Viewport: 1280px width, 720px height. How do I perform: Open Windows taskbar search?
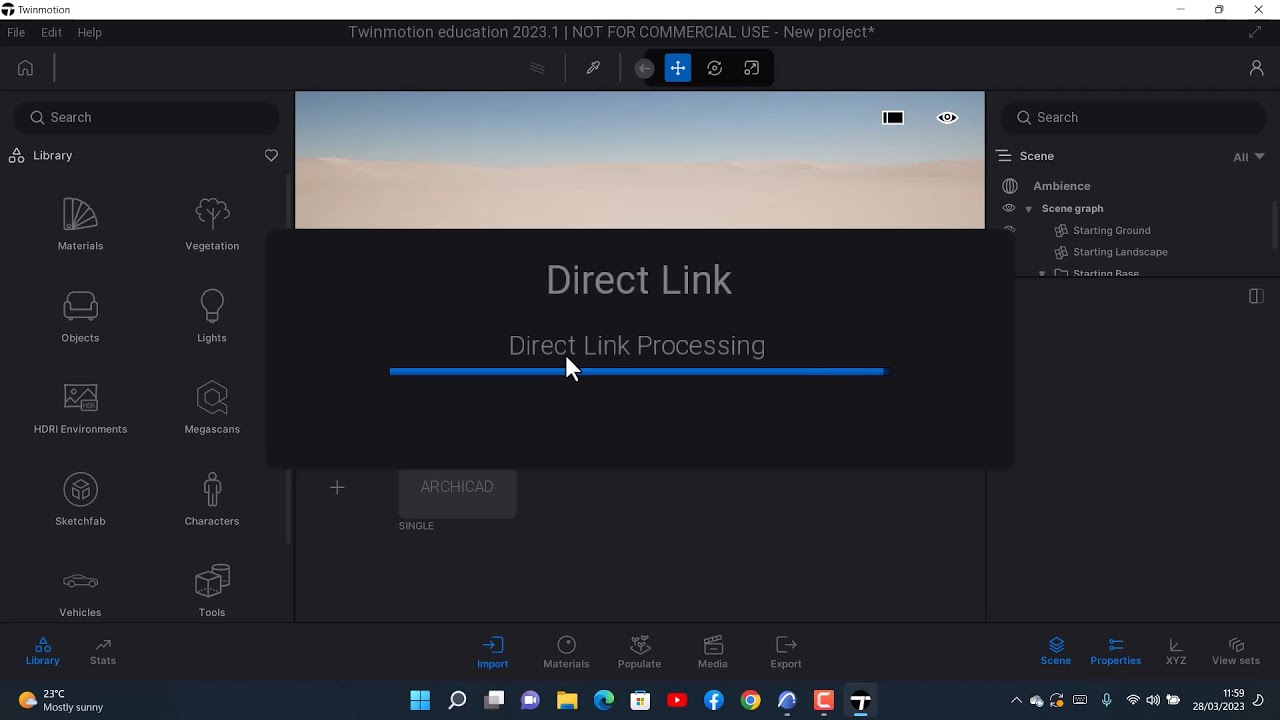(x=457, y=700)
